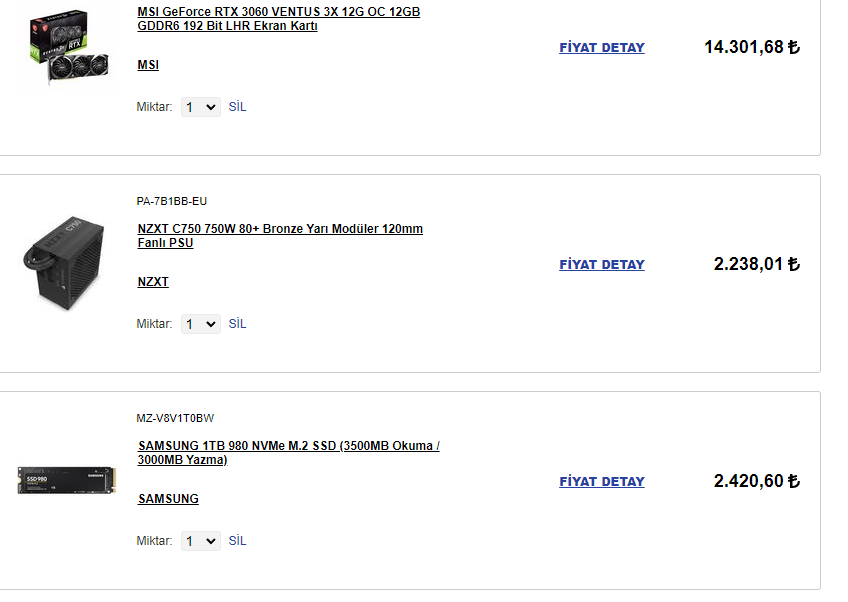View FİYAT DETAY for the NZXT C750
848x602 pixels.
[x=602, y=265]
